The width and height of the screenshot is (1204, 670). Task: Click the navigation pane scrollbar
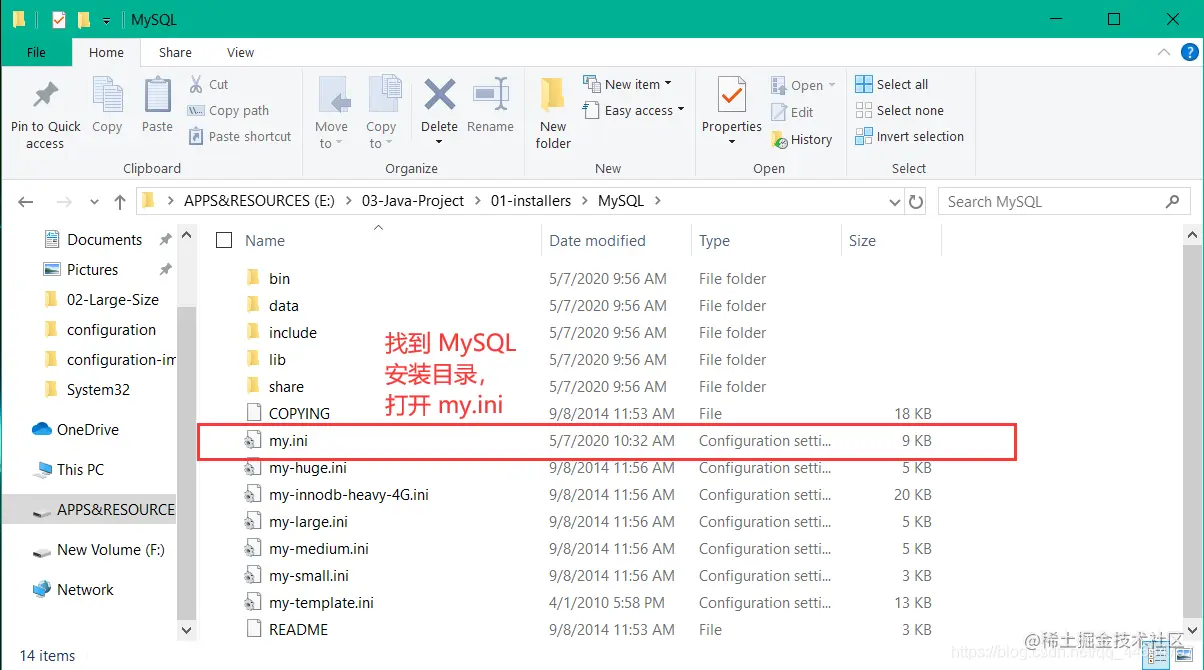[186, 464]
